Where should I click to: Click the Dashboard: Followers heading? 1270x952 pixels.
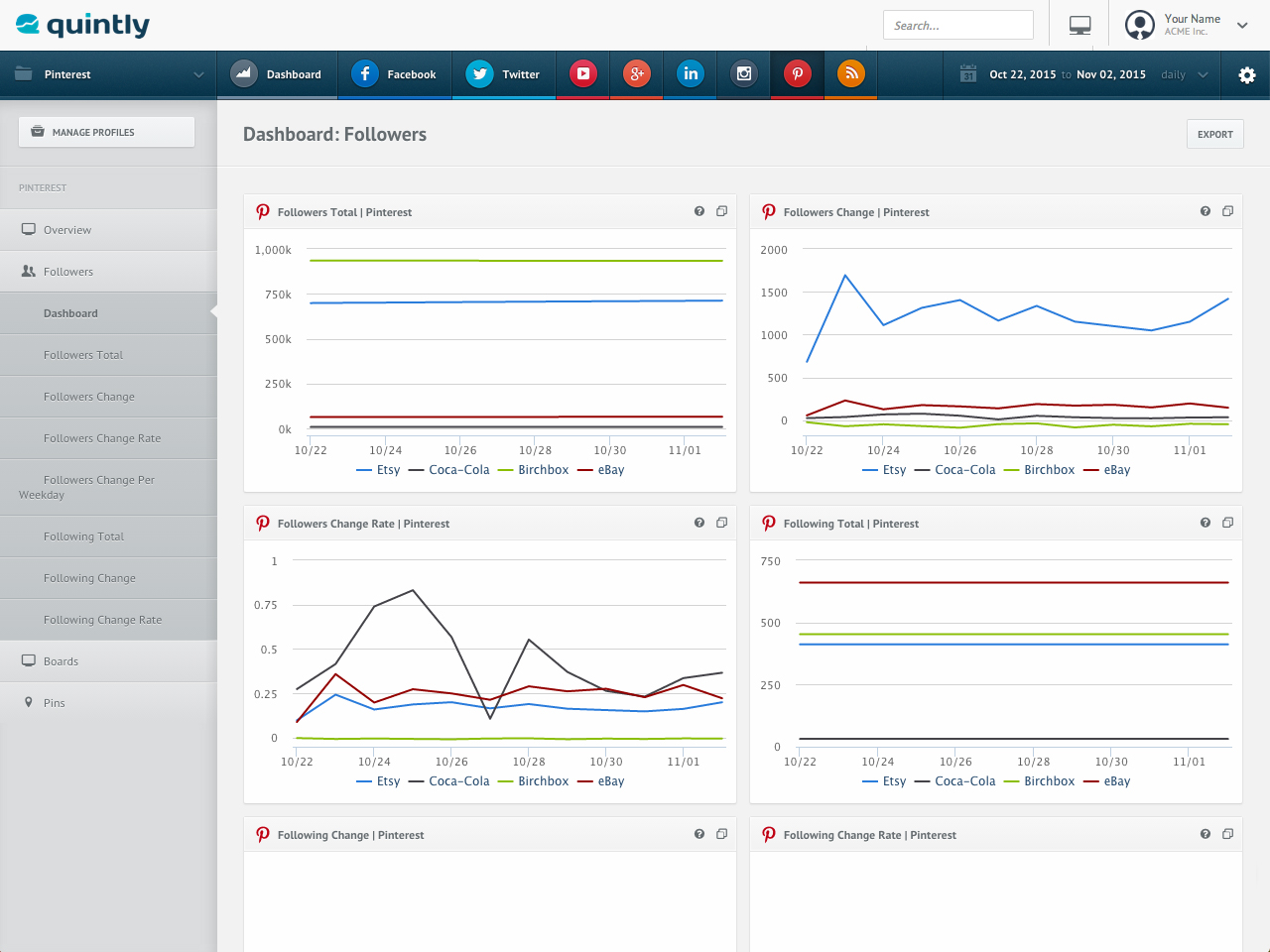click(x=334, y=134)
